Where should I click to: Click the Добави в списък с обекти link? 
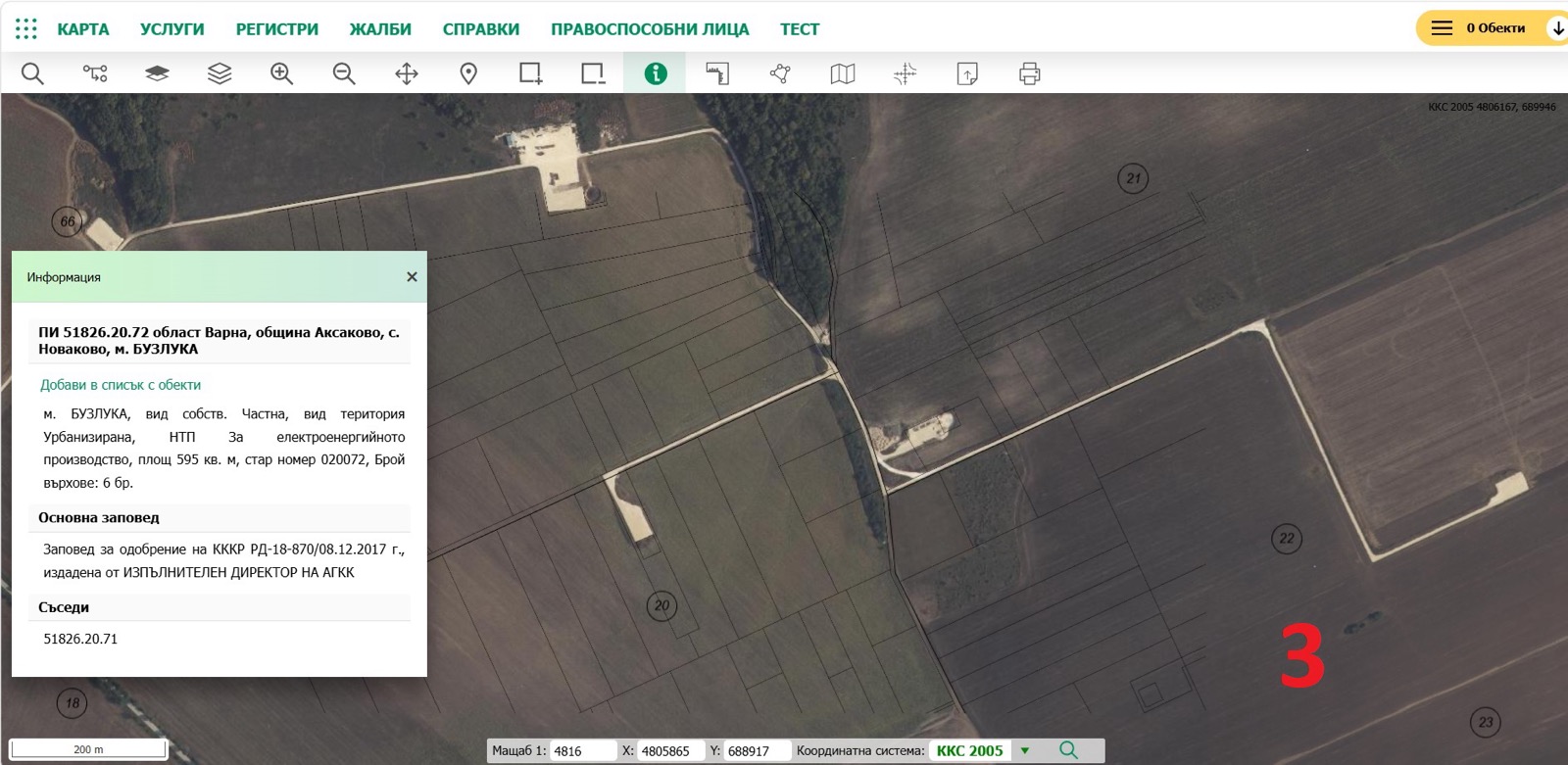pos(121,385)
